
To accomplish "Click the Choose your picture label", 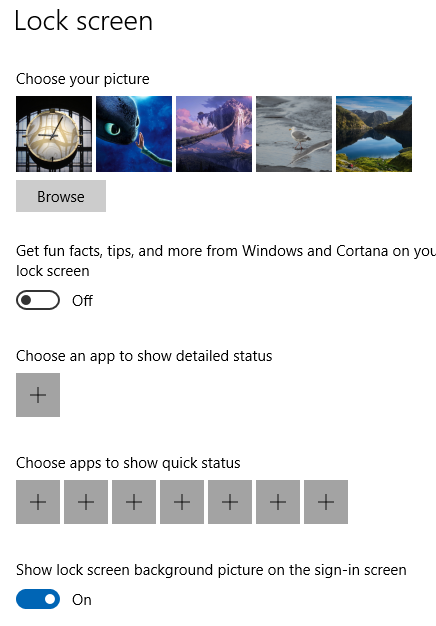I will [83, 79].
